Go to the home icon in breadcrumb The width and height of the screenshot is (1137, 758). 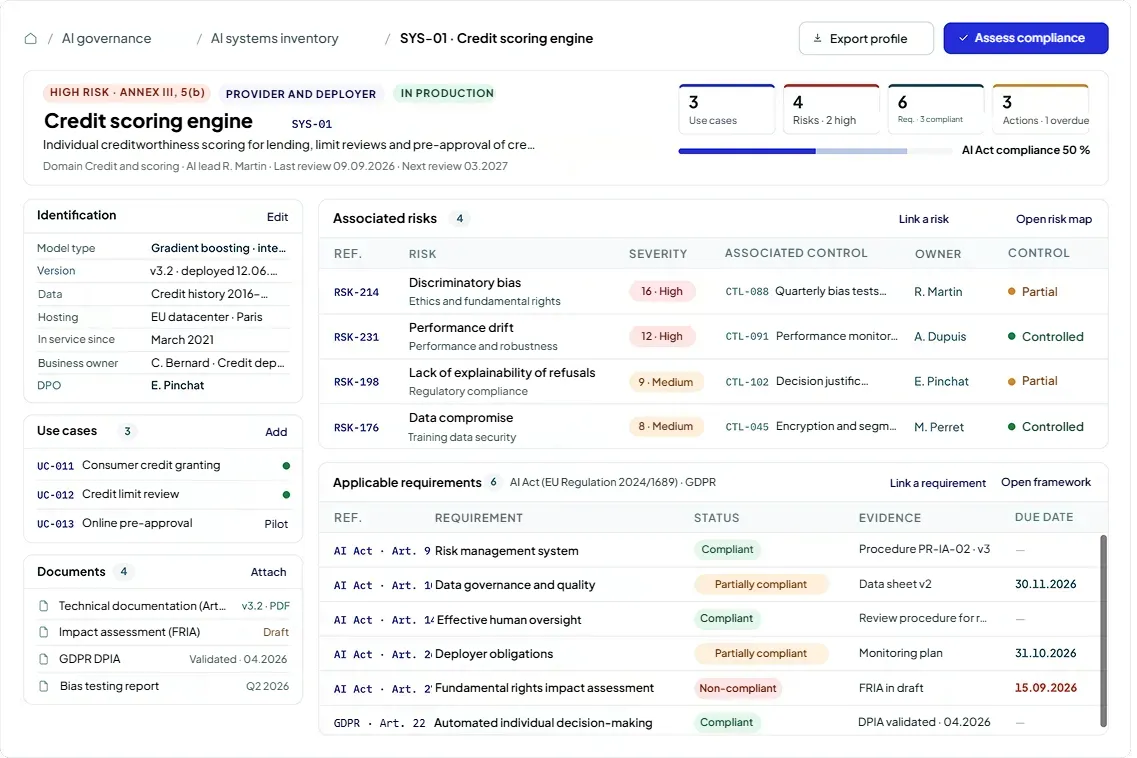(x=30, y=38)
